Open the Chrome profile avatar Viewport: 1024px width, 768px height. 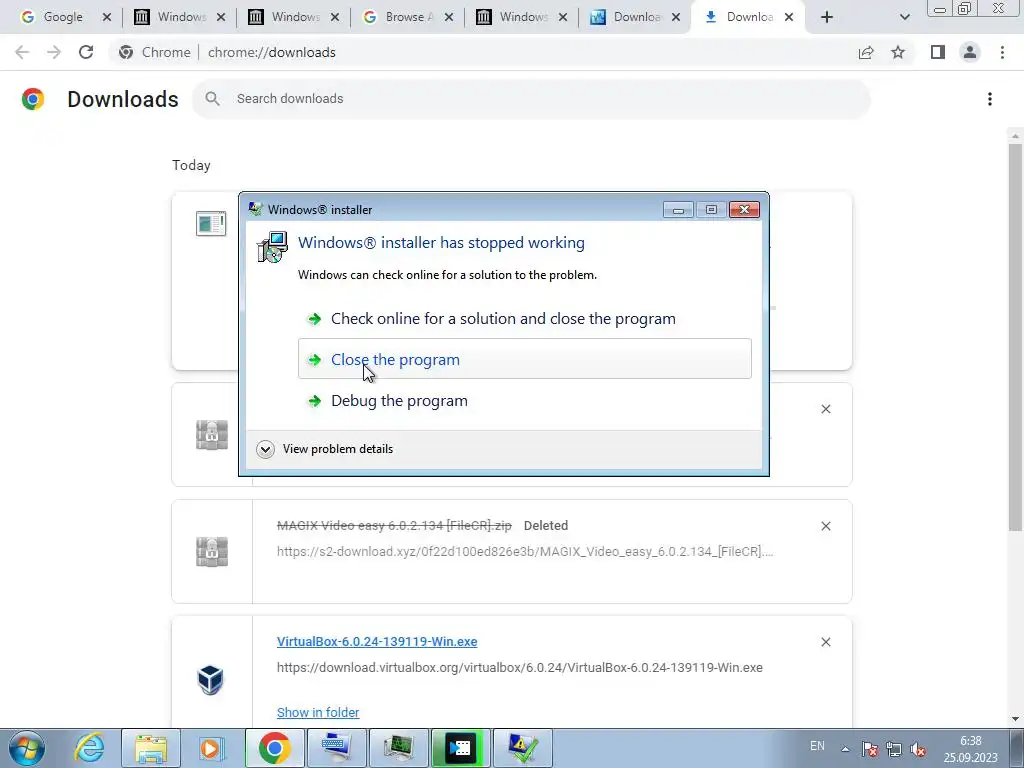pyautogui.click(x=970, y=52)
